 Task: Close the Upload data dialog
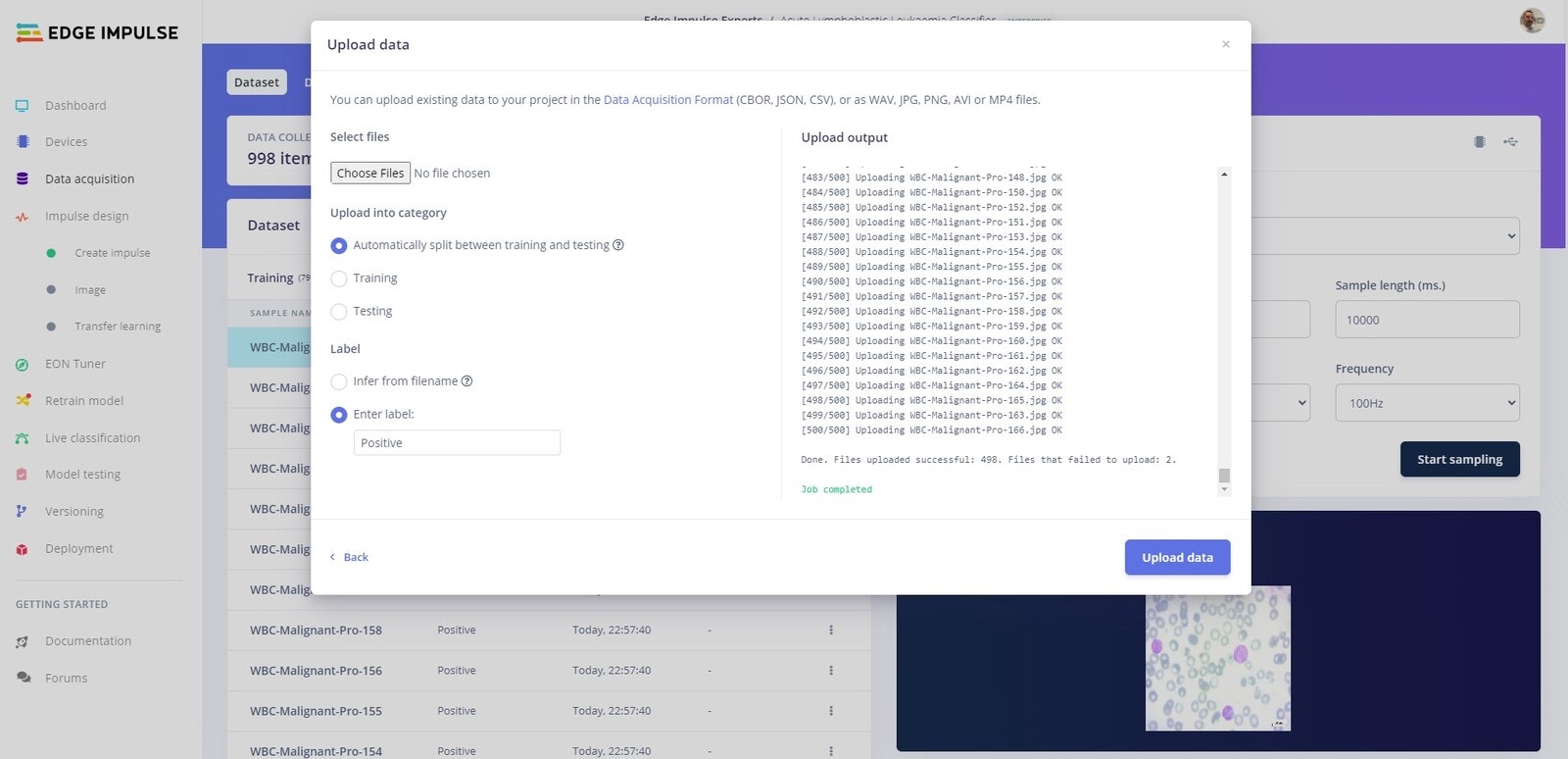1225,44
